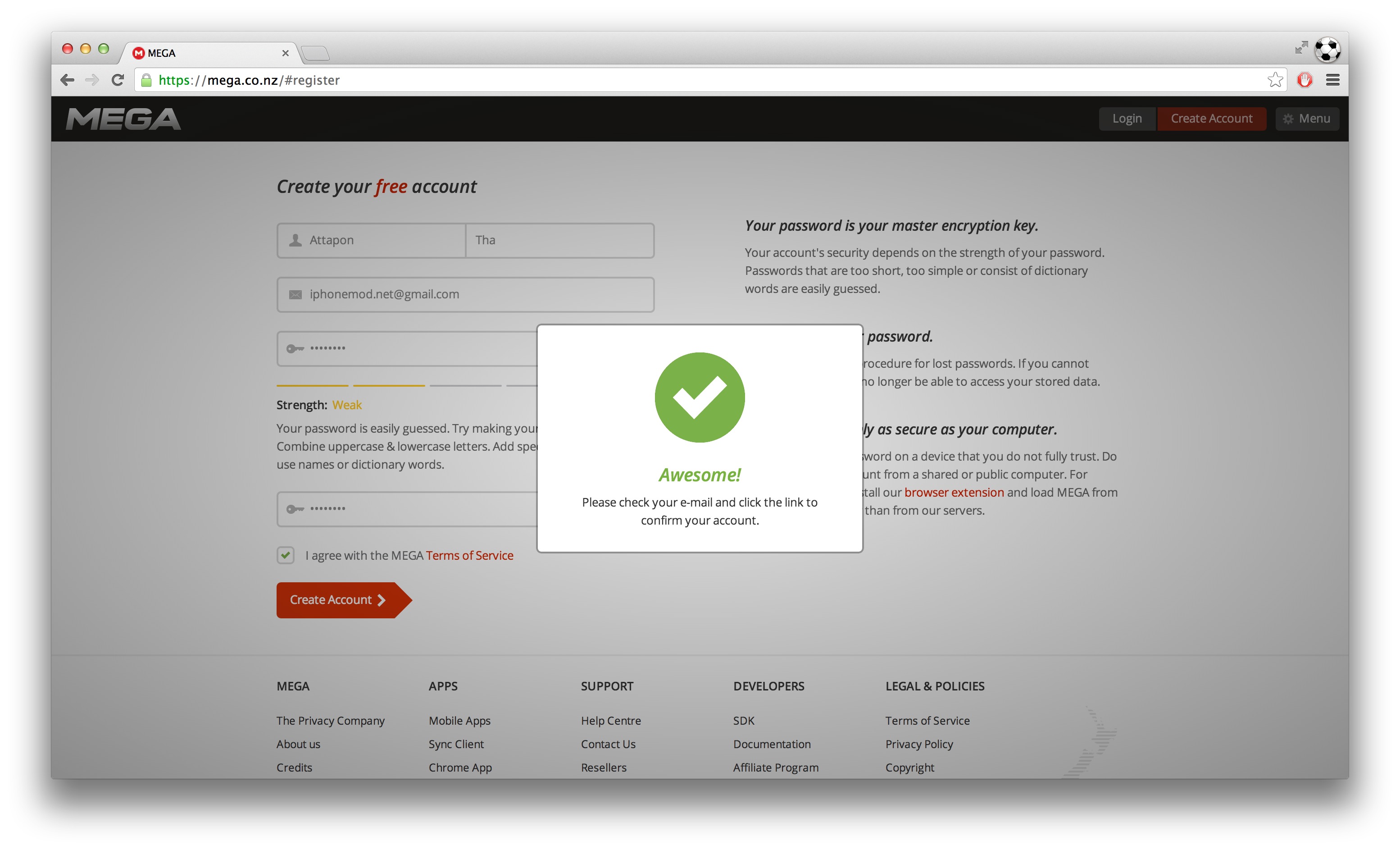This screenshot has width=1400, height=850.
Task: Uncheck the MEGA Terms of Service agreement
Action: click(285, 556)
